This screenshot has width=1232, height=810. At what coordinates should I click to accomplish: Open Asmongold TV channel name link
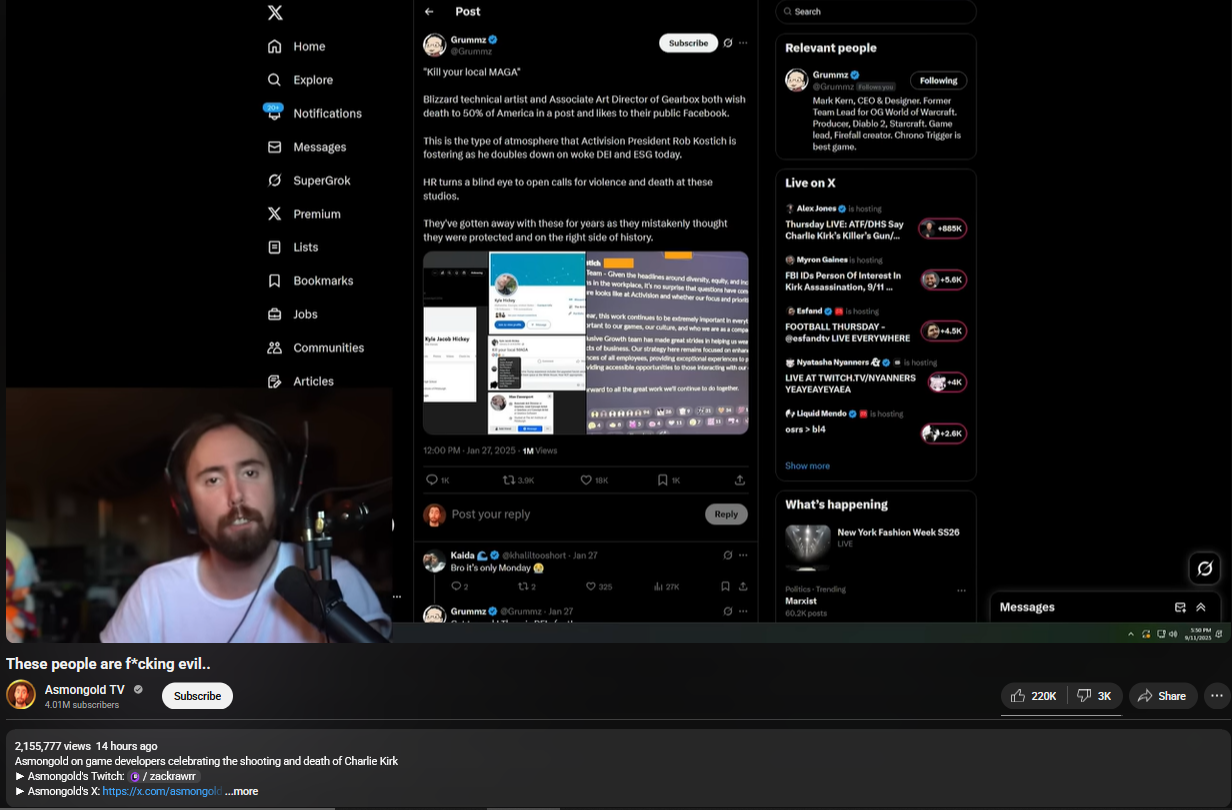pyautogui.click(x=85, y=690)
